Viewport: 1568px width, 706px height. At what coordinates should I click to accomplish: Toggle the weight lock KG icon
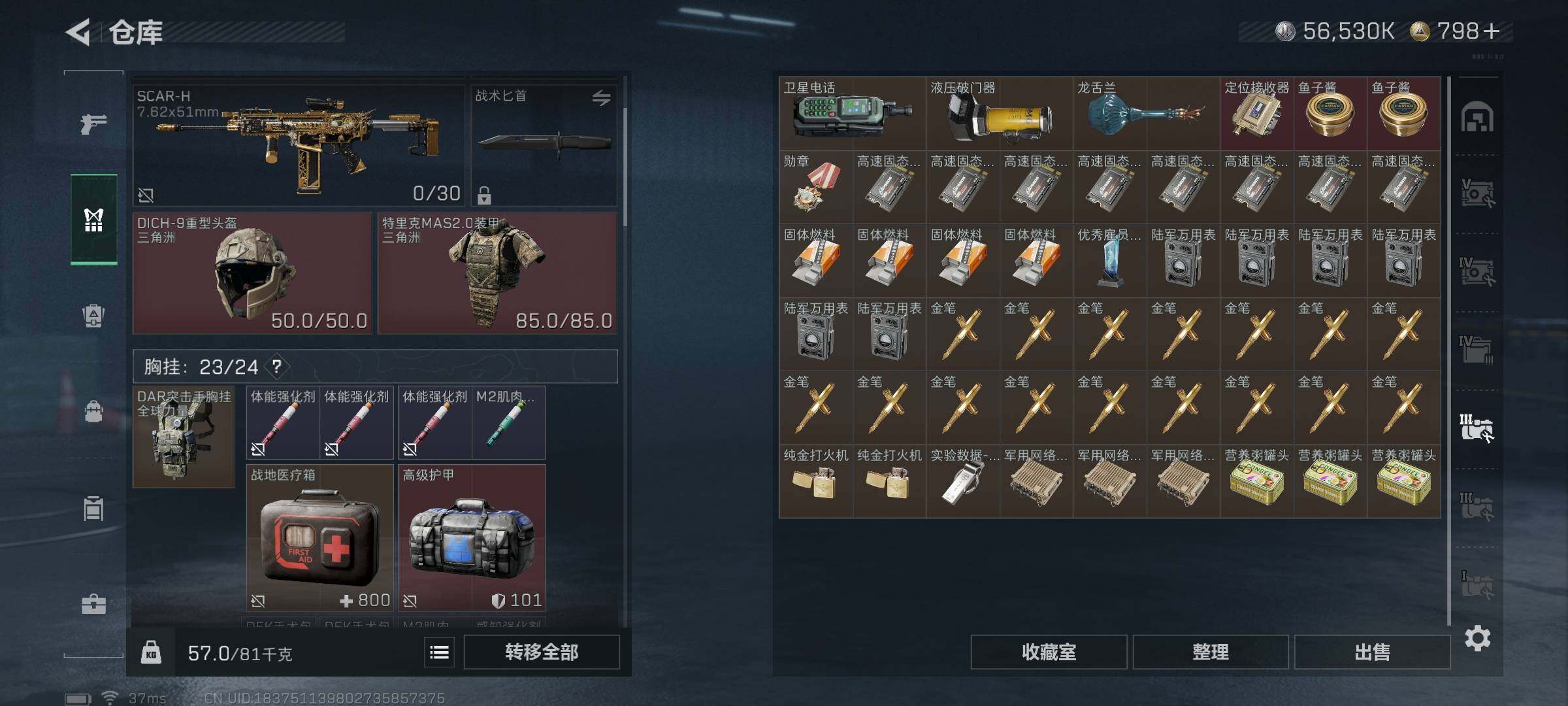(151, 652)
